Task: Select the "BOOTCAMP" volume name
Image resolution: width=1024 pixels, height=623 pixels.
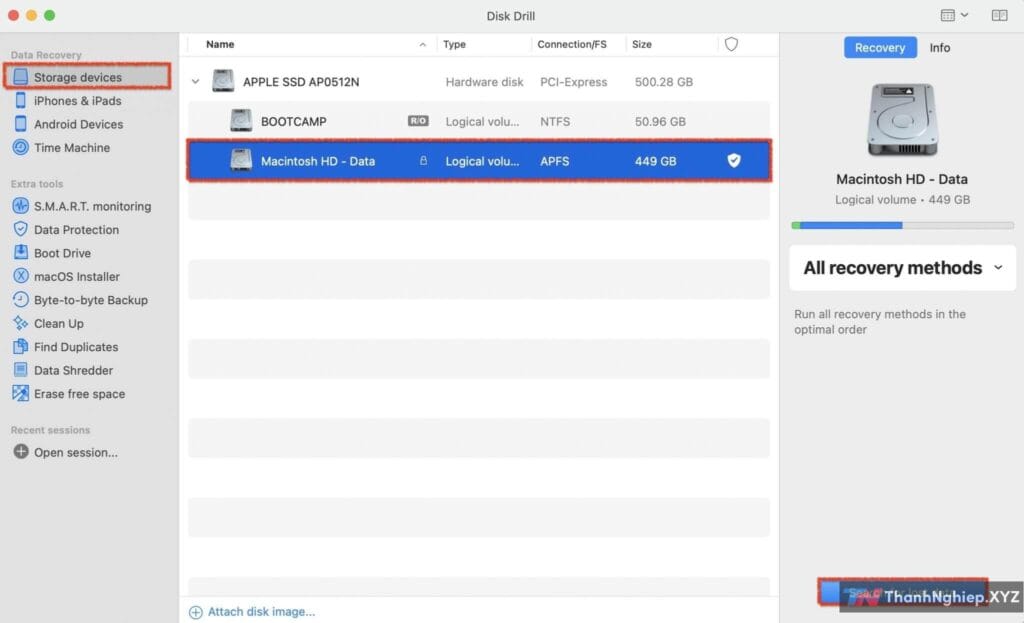Action: tap(294, 121)
